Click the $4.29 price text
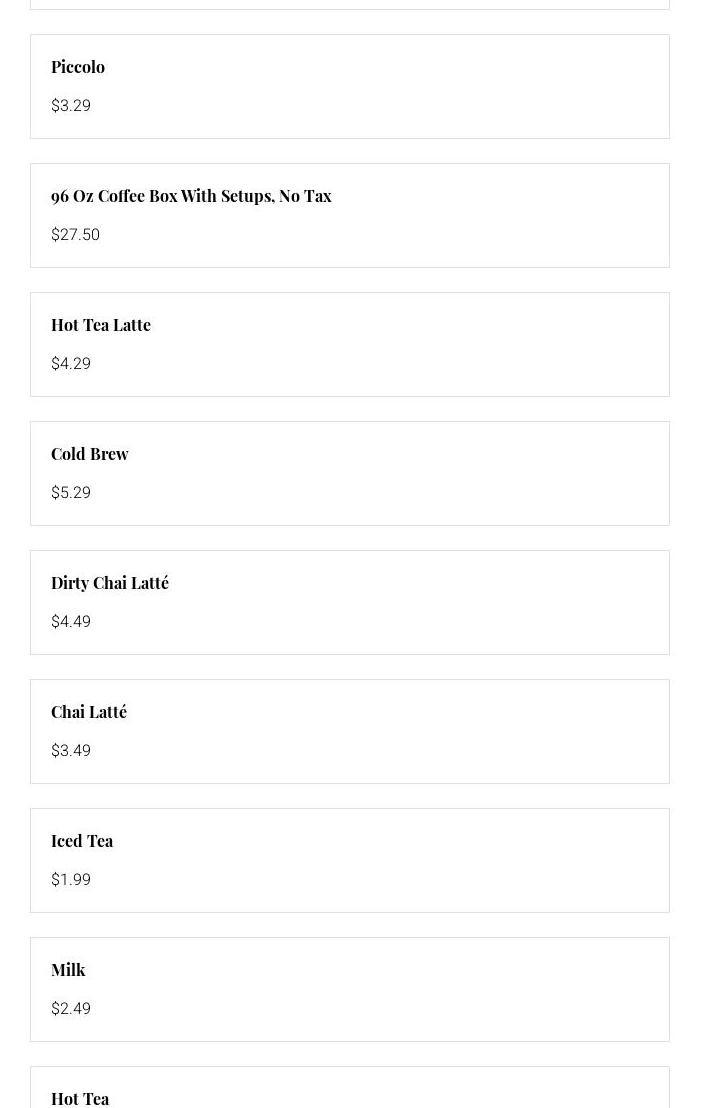The image size is (705, 1108). click(71, 364)
